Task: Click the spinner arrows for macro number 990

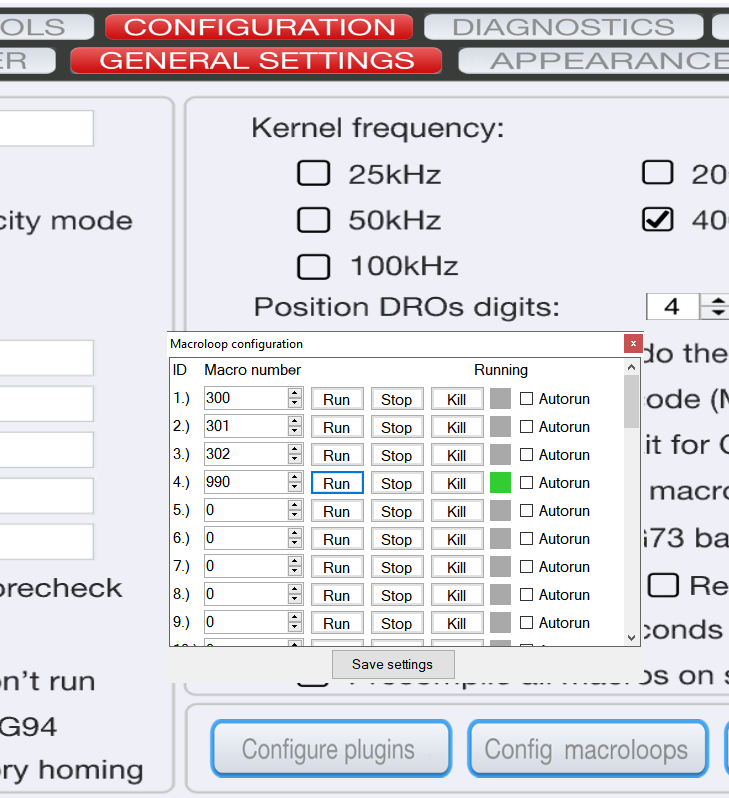Action: coord(295,483)
